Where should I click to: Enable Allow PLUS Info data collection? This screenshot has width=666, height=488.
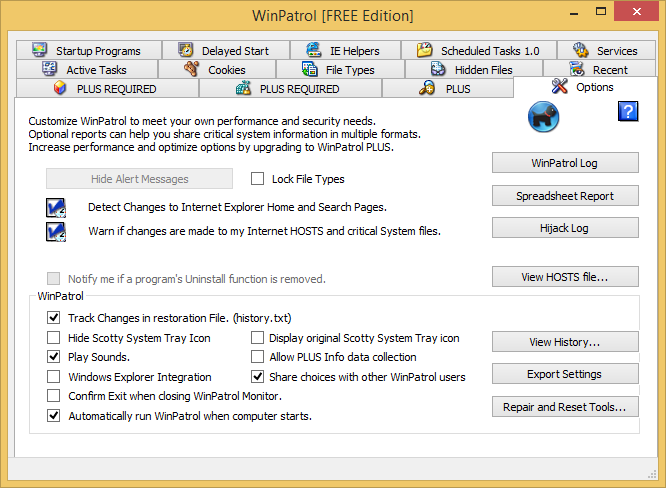coord(257,357)
